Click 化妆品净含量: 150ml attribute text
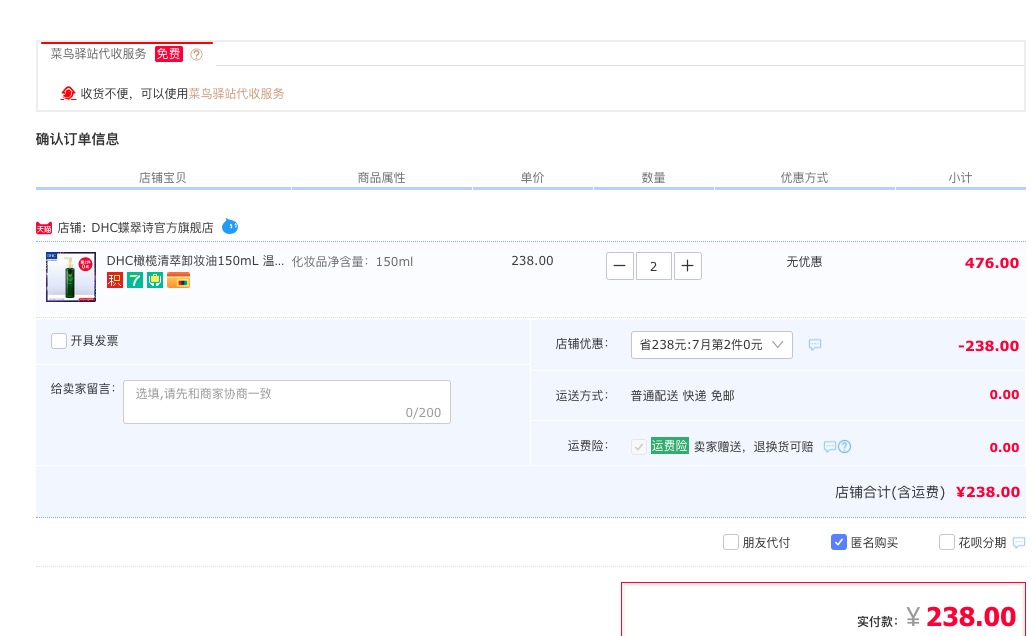1032x636 pixels. [352, 261]
